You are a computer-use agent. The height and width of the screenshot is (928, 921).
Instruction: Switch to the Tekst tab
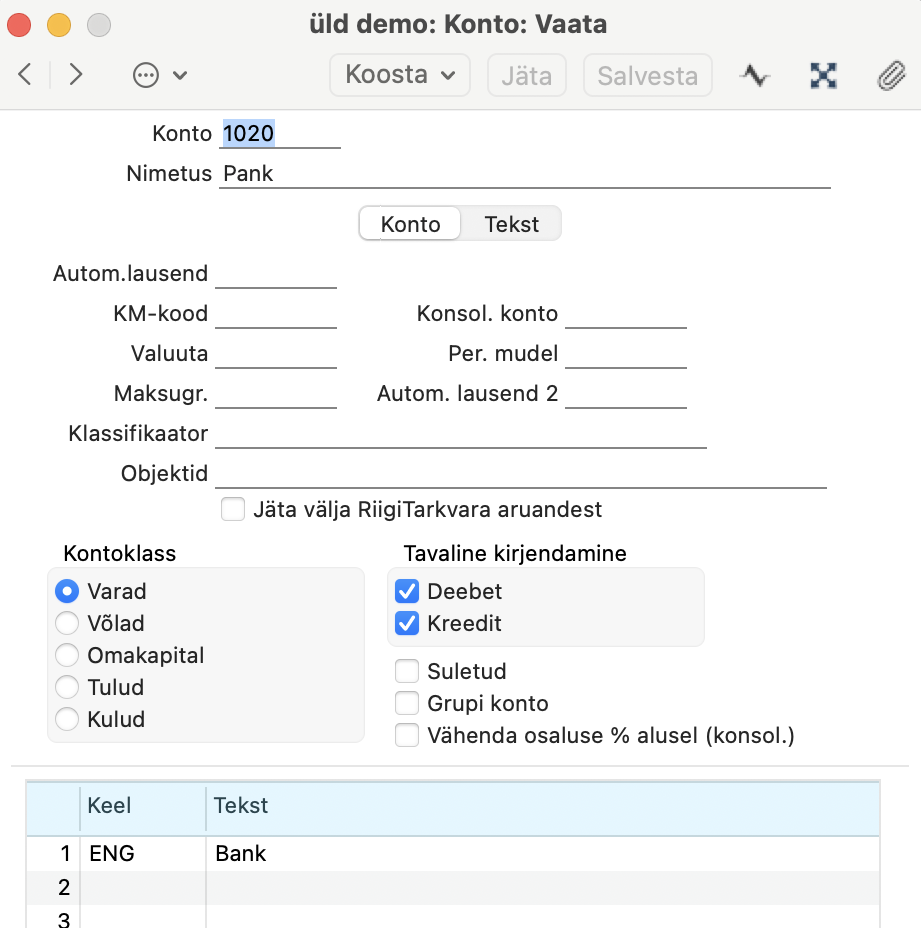coord(511,224)
